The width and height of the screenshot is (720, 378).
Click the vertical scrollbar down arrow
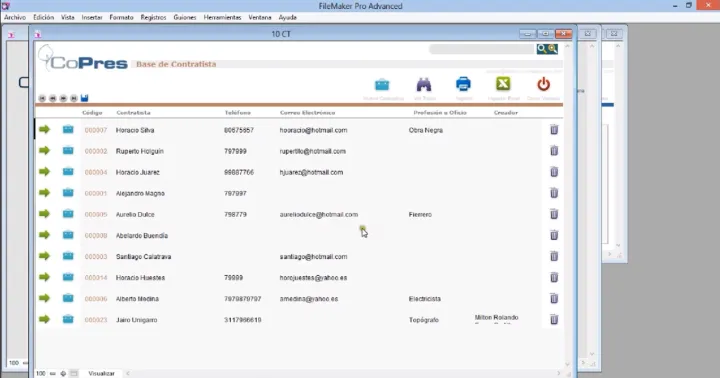click(x=568, y=364)
